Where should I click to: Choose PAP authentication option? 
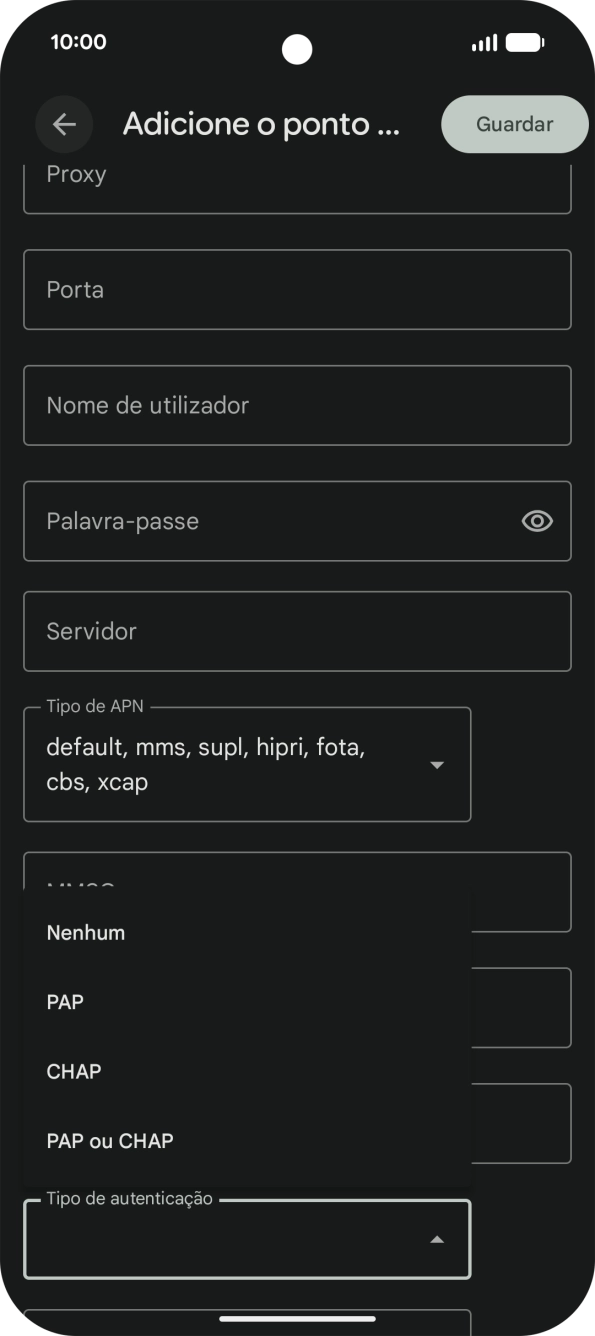click(x=65, y=1001)
